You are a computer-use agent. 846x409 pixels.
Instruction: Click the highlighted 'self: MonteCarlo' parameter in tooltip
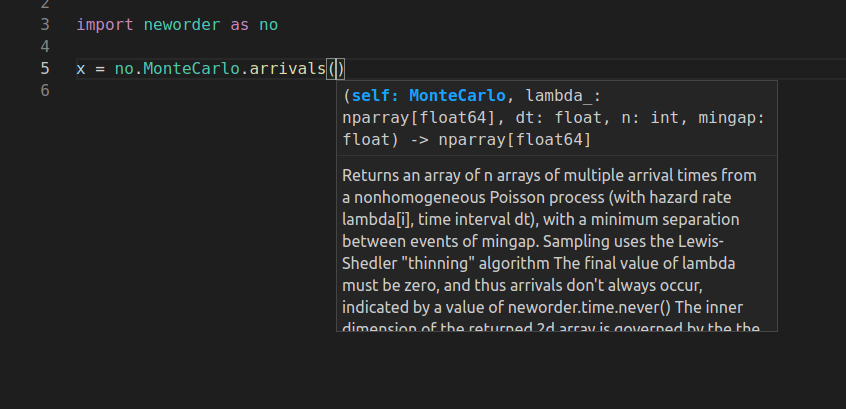[x=428, y=96]
